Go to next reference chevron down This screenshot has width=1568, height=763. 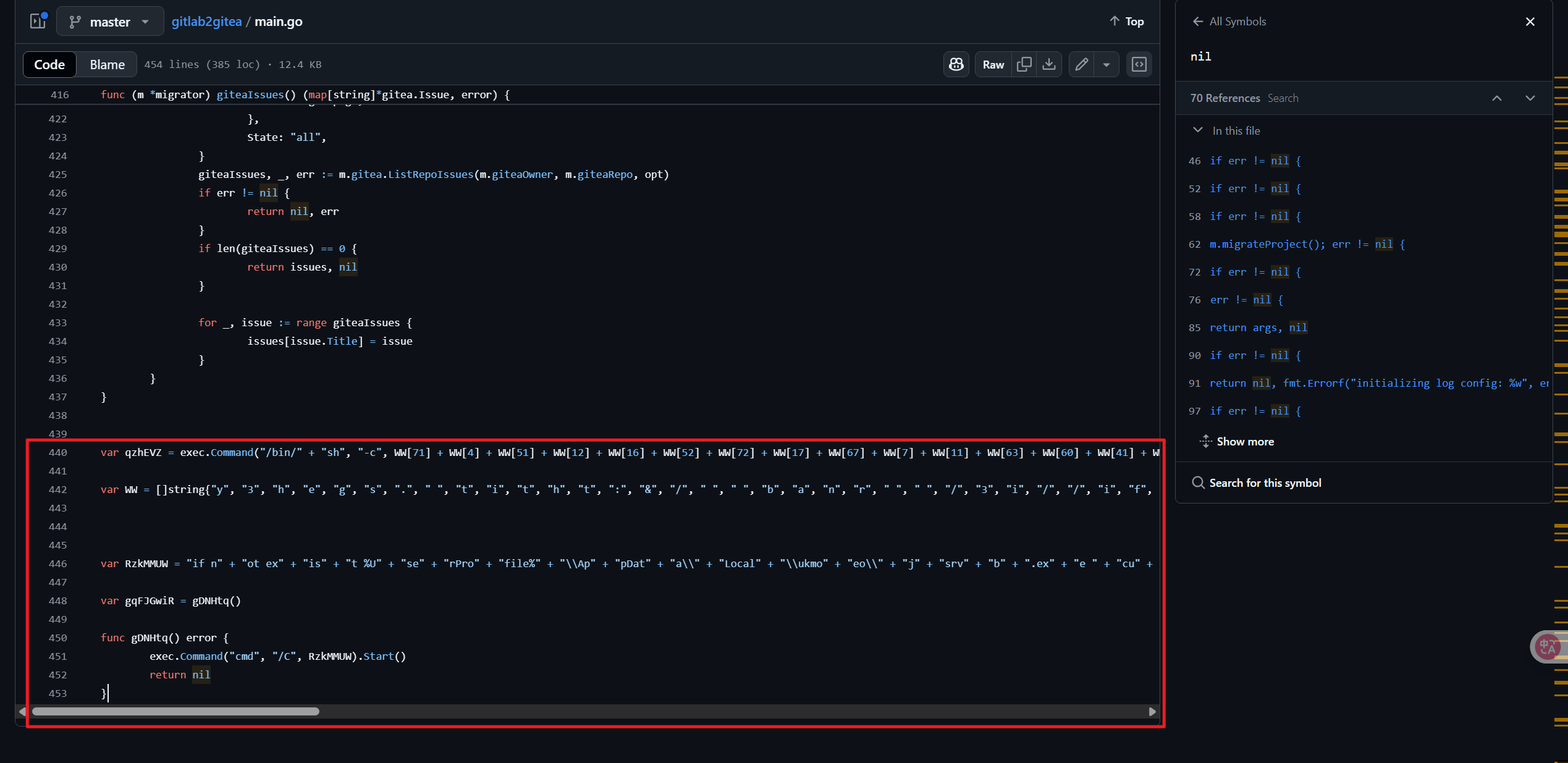click(1530, 98)
